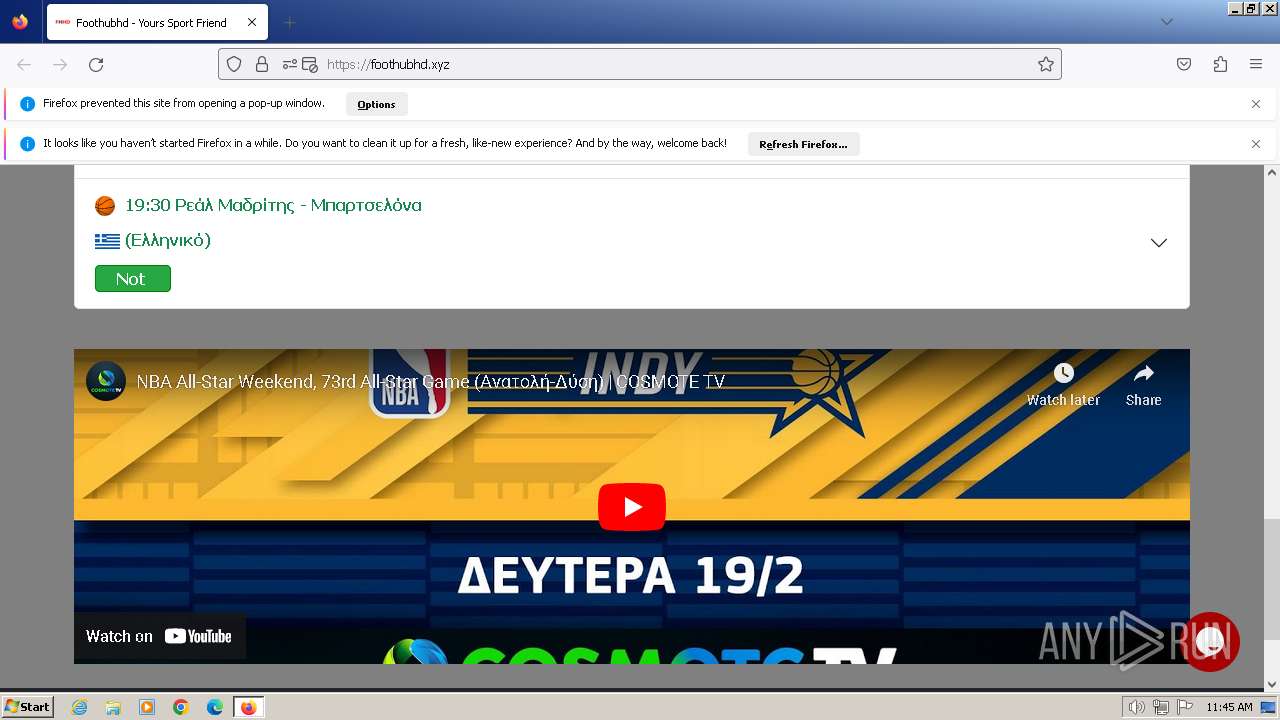Open a new tab with the plus icon
The height and width of the screenshot is (720, 1280).
[289, 22]
